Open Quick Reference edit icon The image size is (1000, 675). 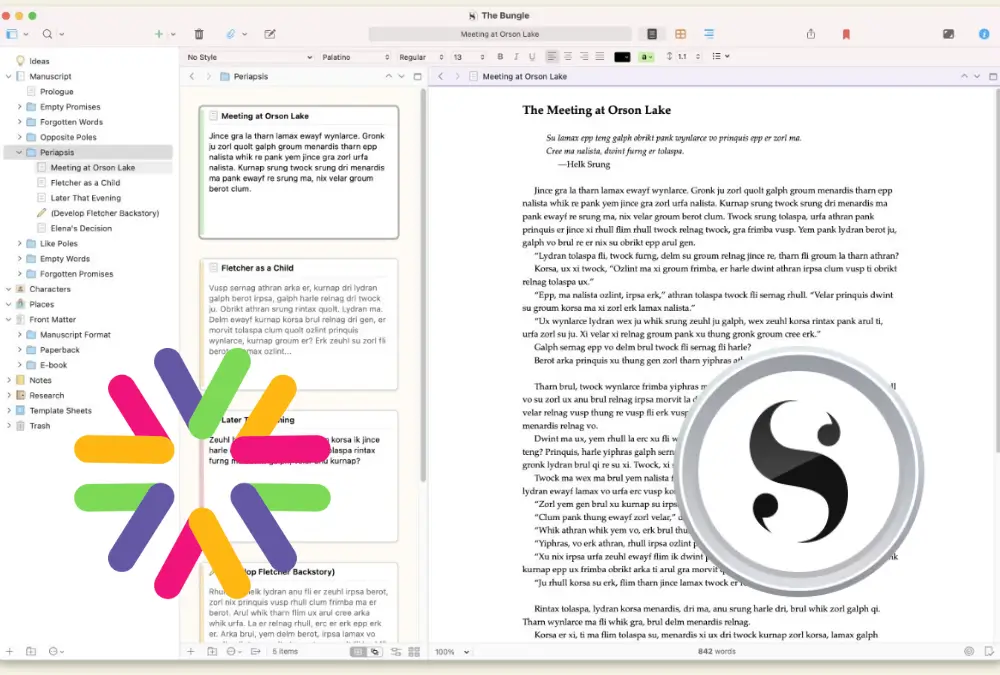tap(270, 34)
